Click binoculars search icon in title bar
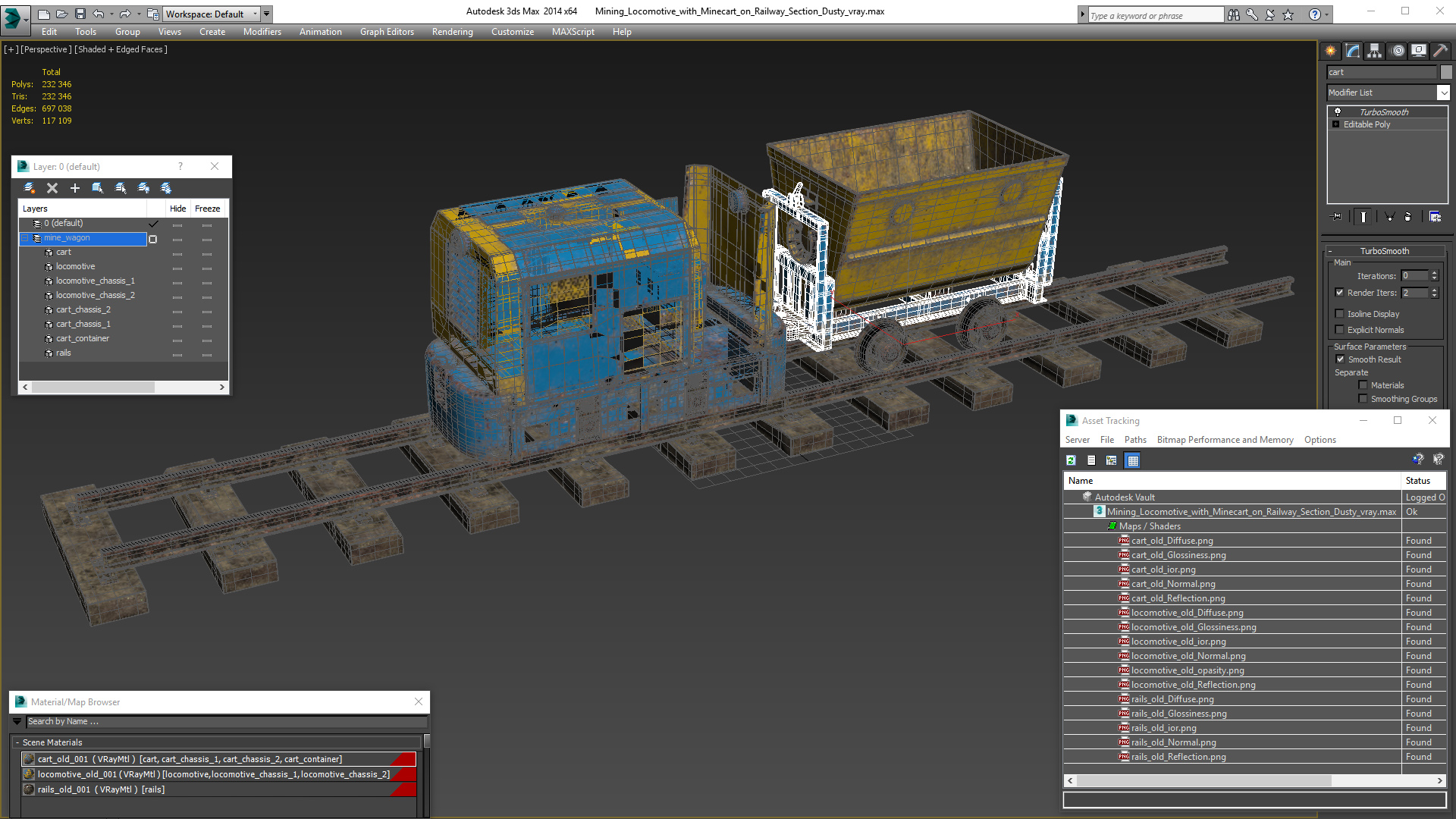 coord(1234,14)
